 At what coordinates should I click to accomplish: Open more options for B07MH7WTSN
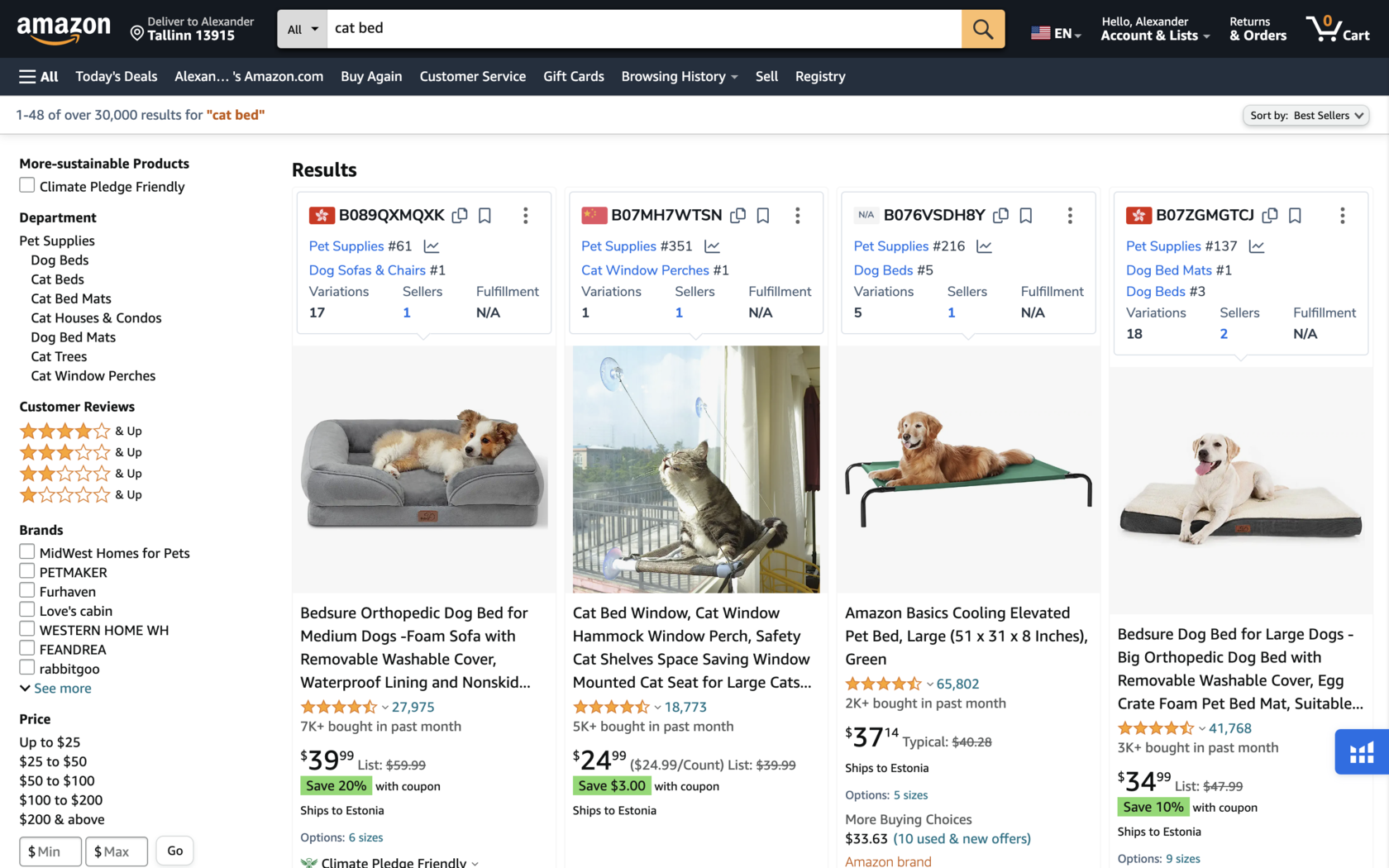click(797, 216)
